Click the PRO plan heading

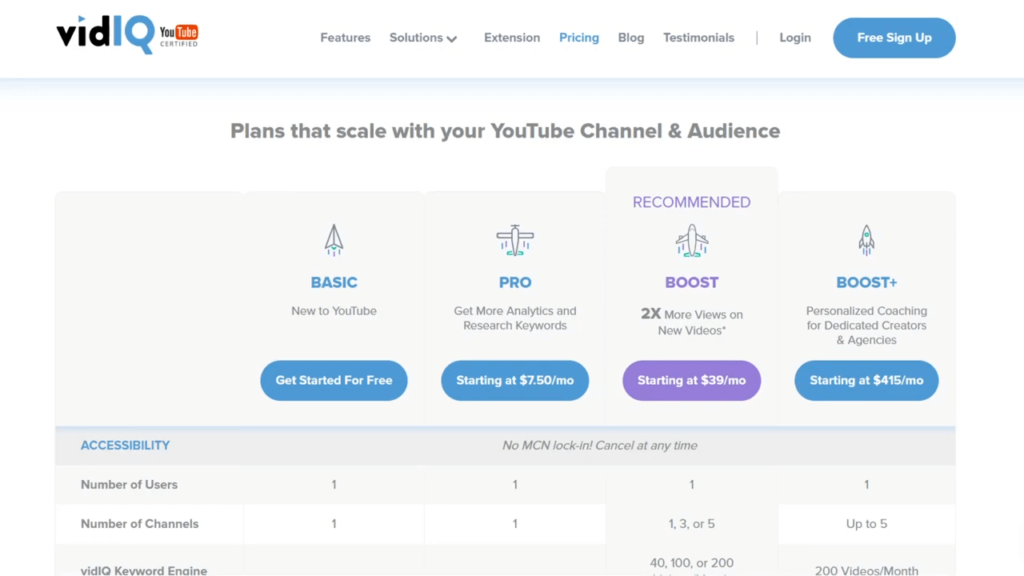point(515,283)
